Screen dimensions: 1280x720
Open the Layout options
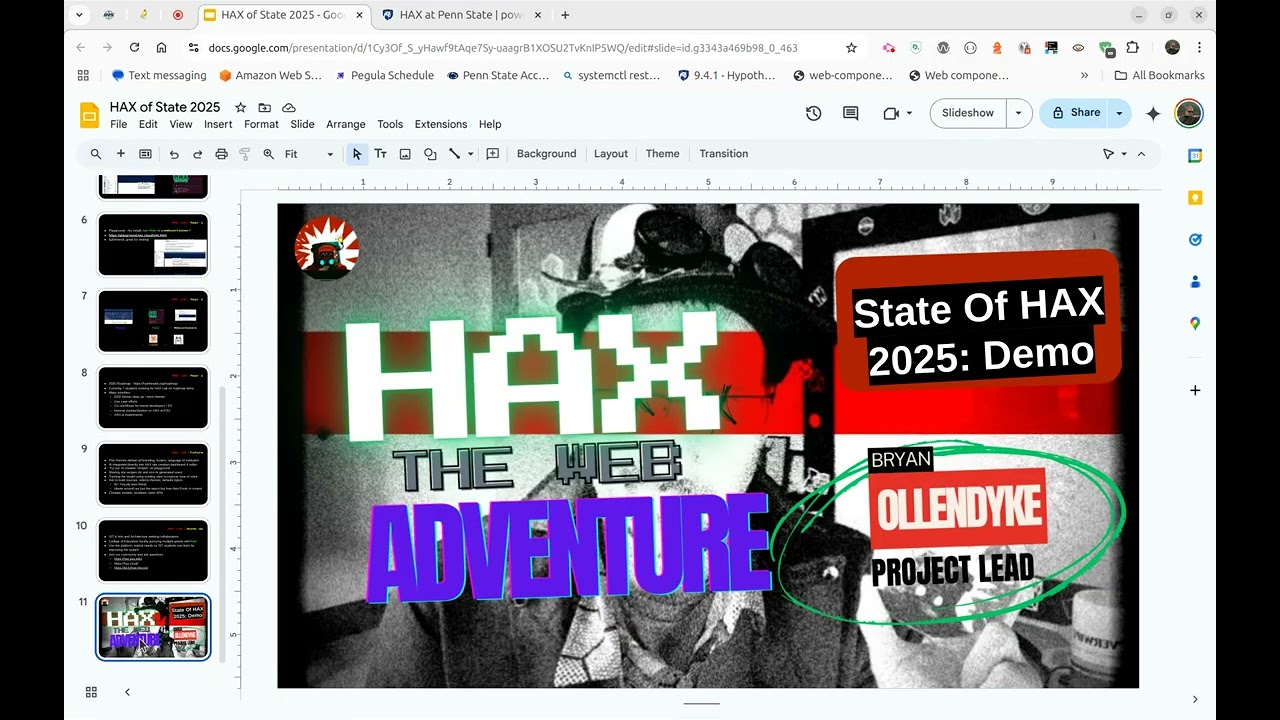[611, 154]
